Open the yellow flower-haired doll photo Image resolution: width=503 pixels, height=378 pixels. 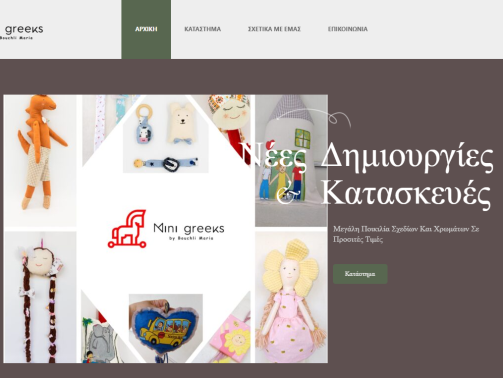click(x=291, y=297)
